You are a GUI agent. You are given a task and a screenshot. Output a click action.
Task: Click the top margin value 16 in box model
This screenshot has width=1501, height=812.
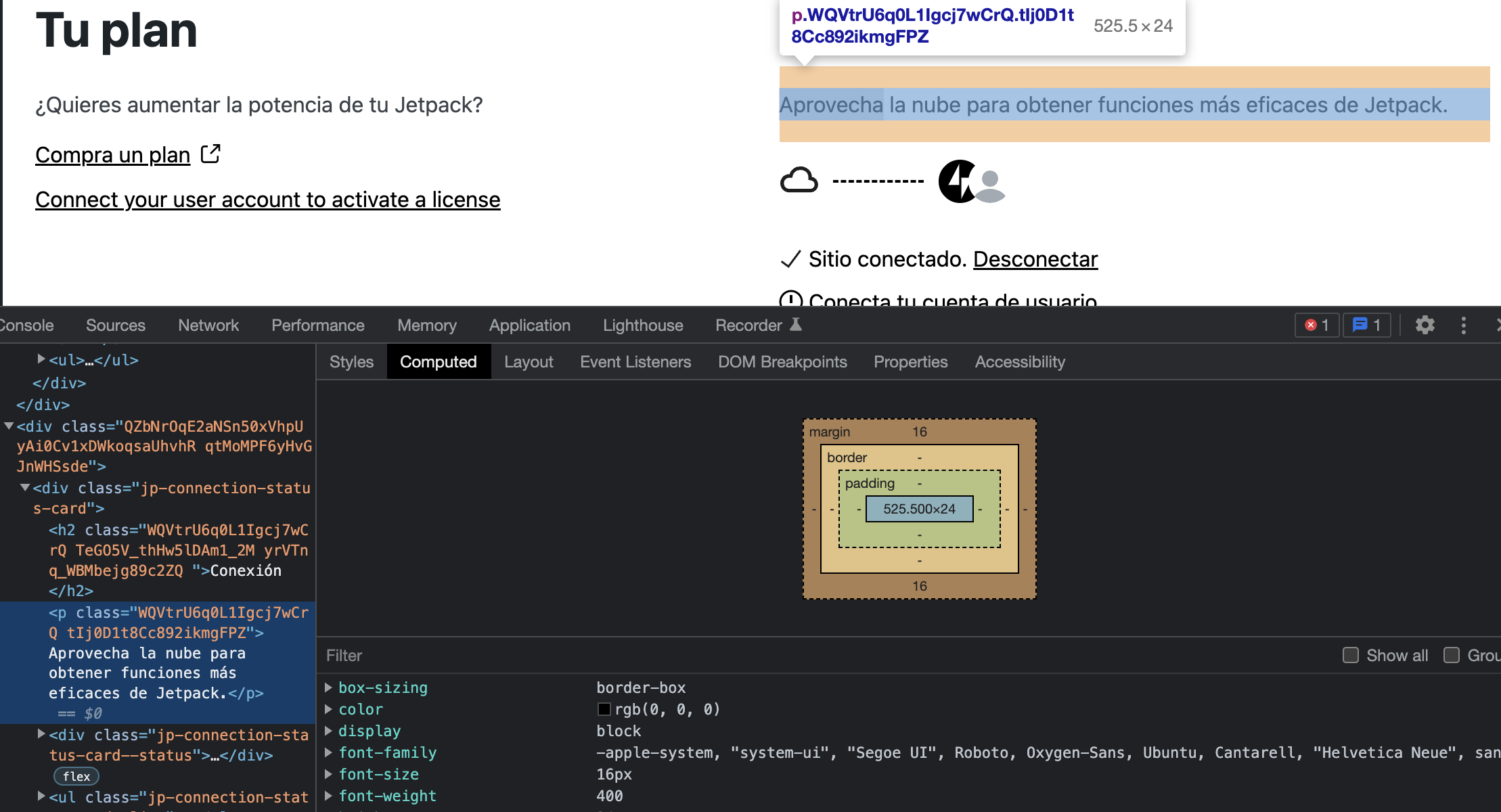(919, 432)
